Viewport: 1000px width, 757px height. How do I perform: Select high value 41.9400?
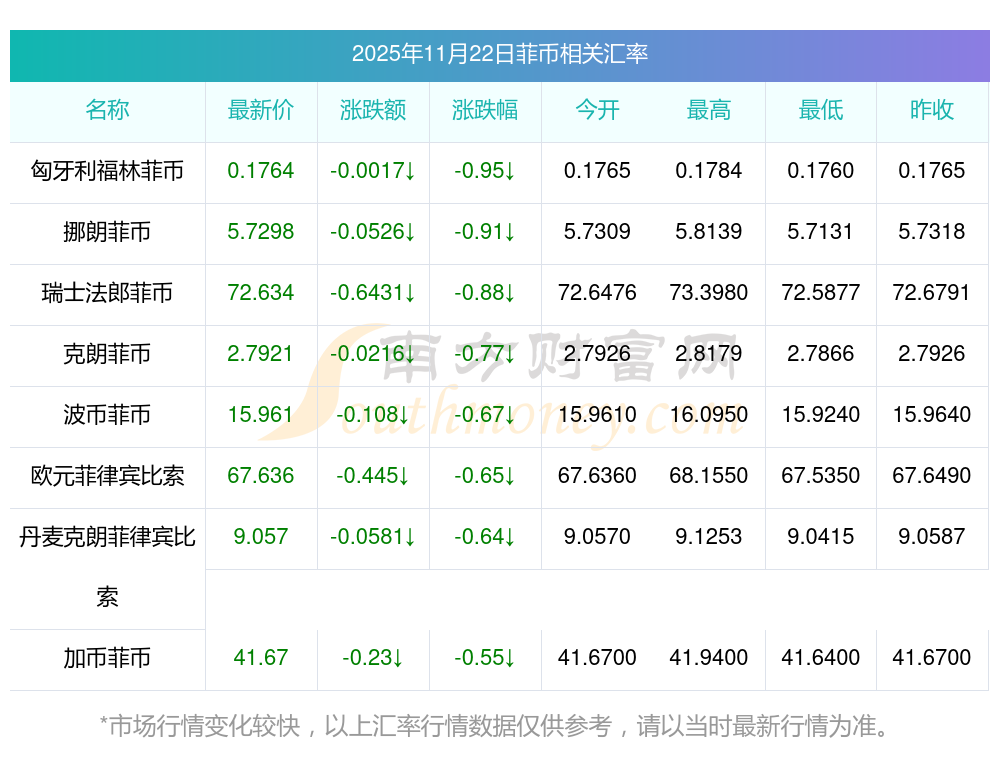pyautogui.click(x=709, y=657)
